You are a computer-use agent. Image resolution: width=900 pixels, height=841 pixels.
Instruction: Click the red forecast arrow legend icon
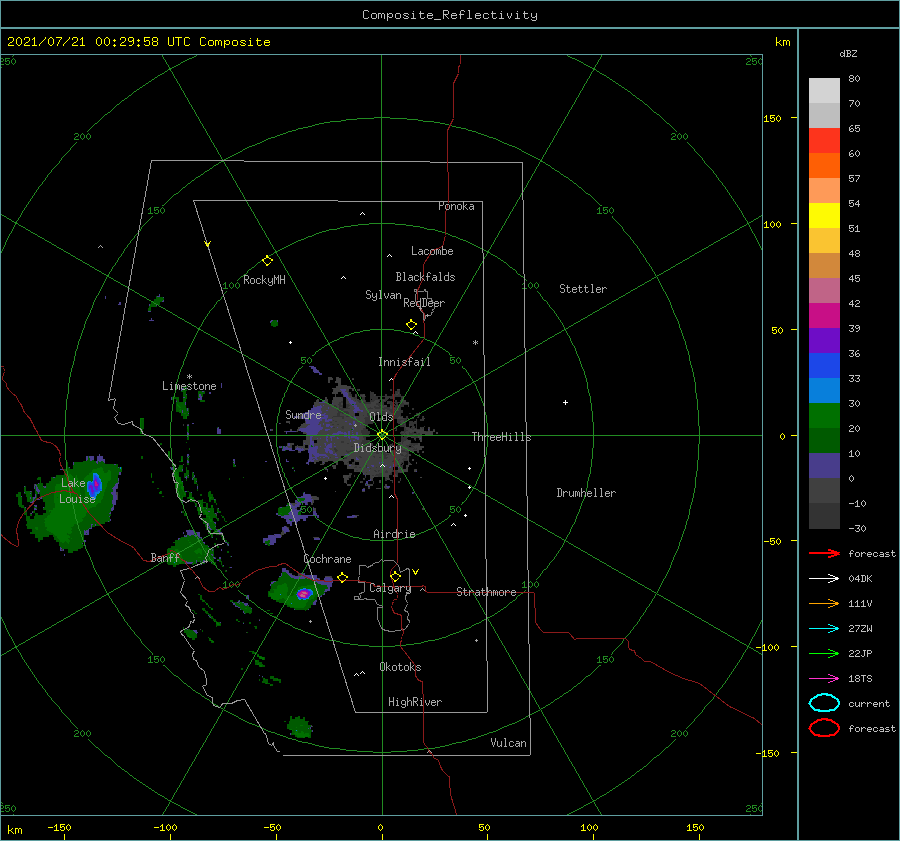click(824, 553)
